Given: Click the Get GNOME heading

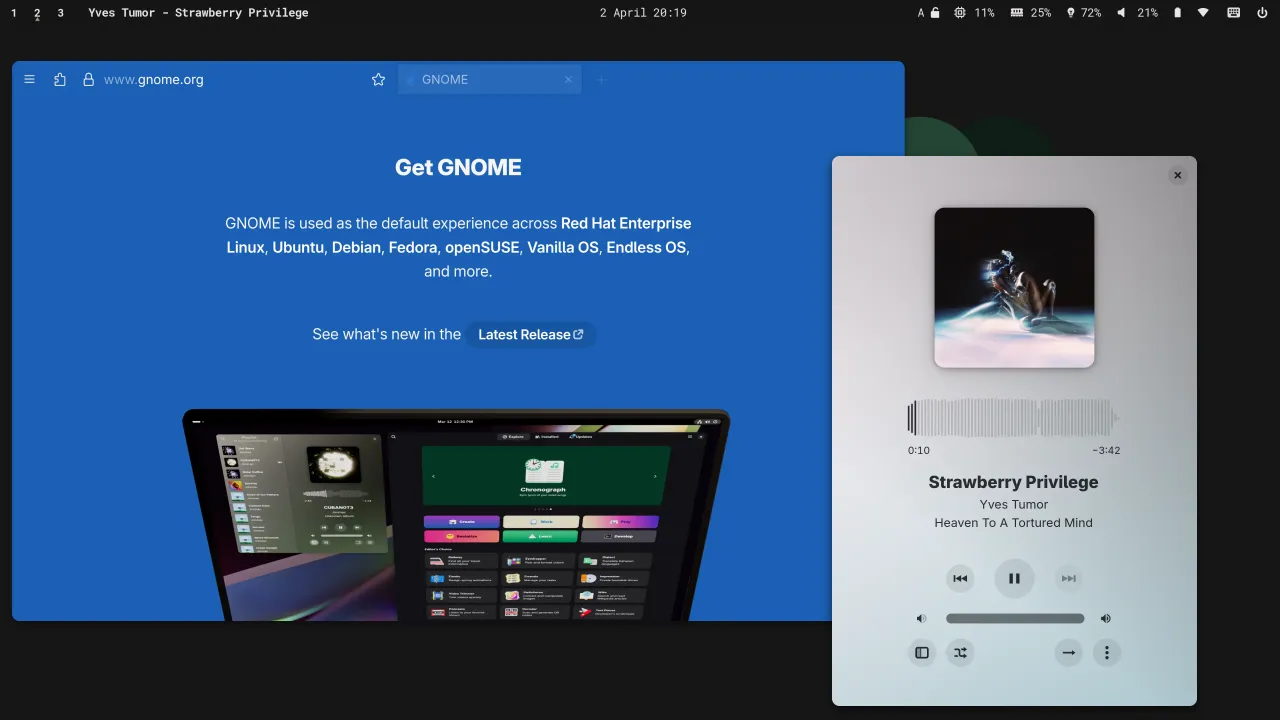Looking at the screenshot, I should point(458,167).
